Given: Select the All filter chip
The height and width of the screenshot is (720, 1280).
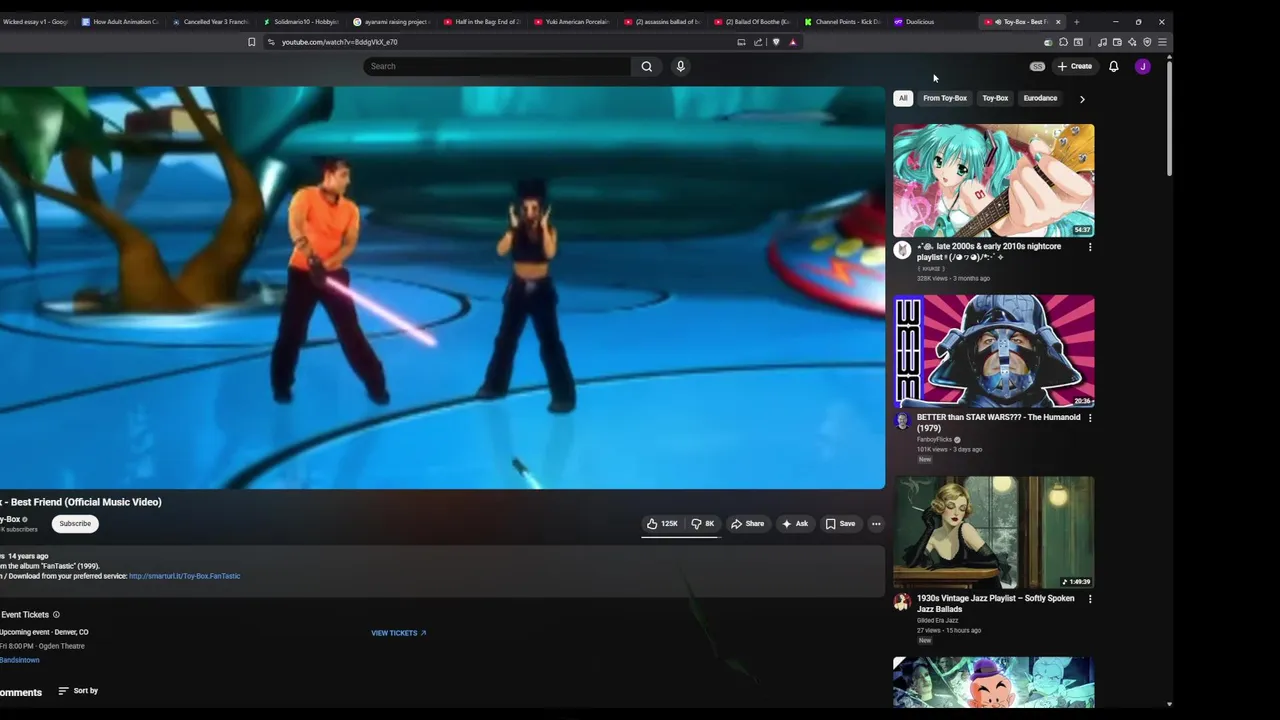Looking at the screenshot, I should (903, 98).
